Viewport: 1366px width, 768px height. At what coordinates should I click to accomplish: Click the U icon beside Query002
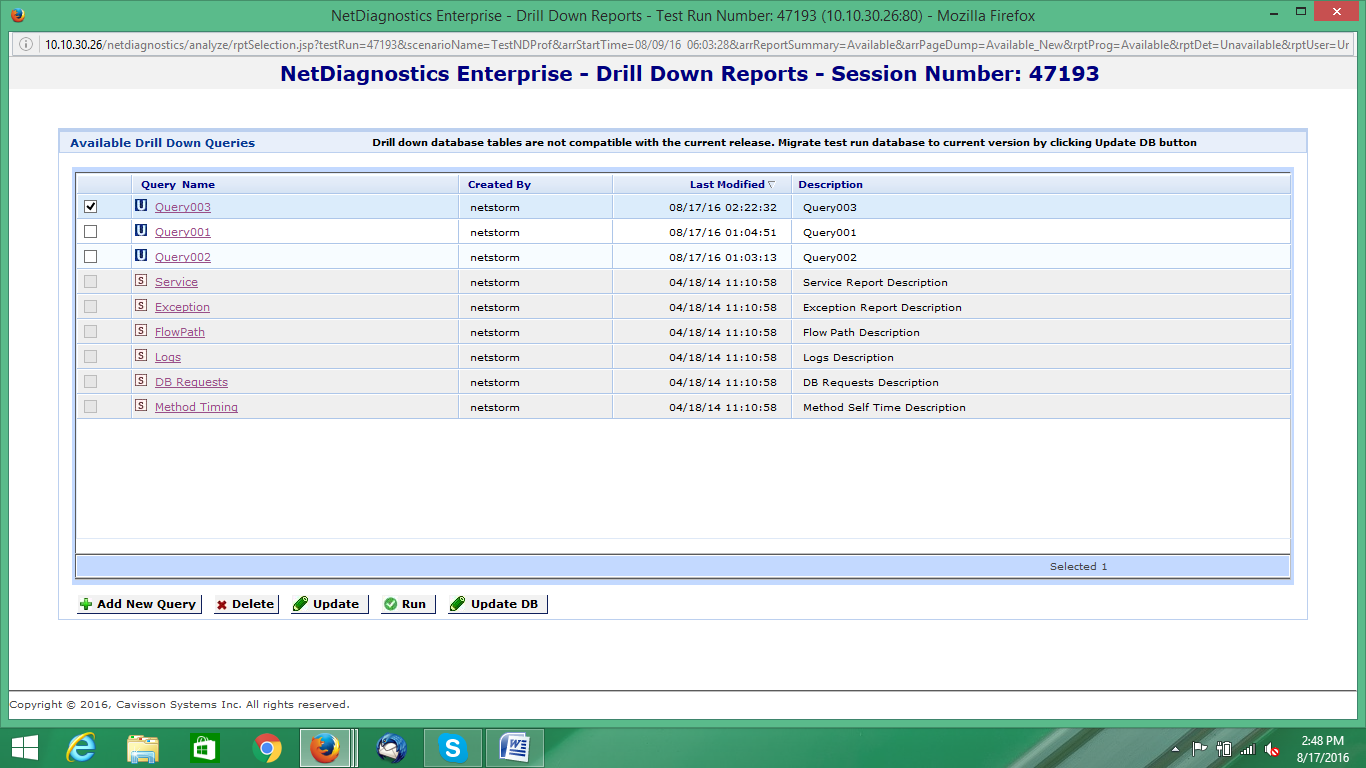pyautogui.click(x=141, y=256)
